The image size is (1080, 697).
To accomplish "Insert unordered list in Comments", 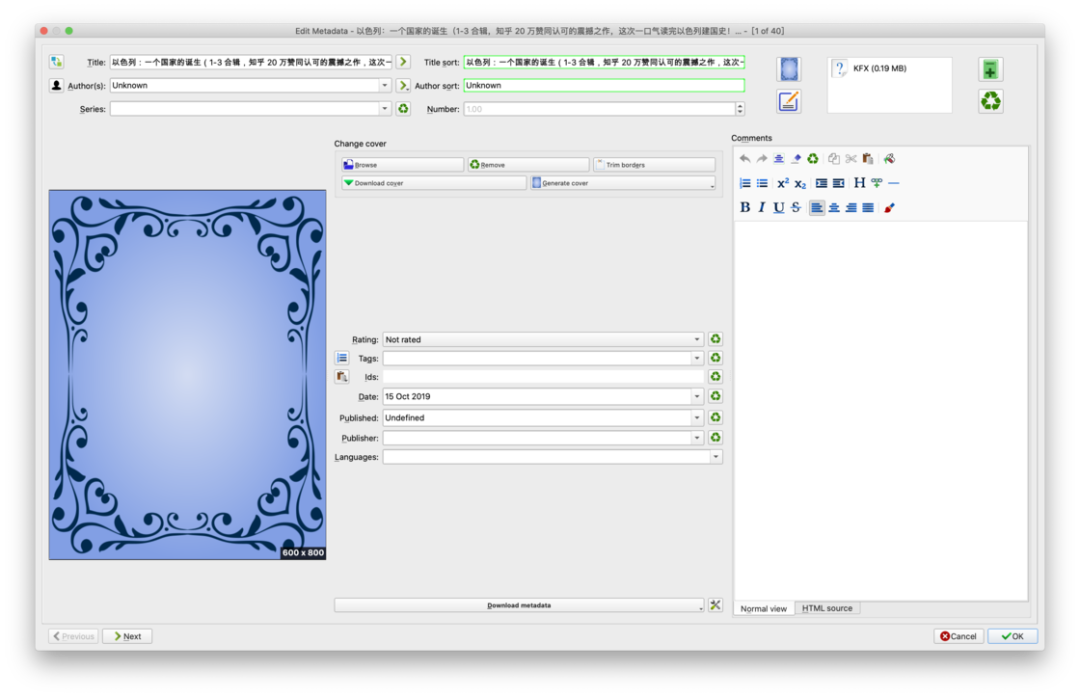I will [x=762, y=183].
